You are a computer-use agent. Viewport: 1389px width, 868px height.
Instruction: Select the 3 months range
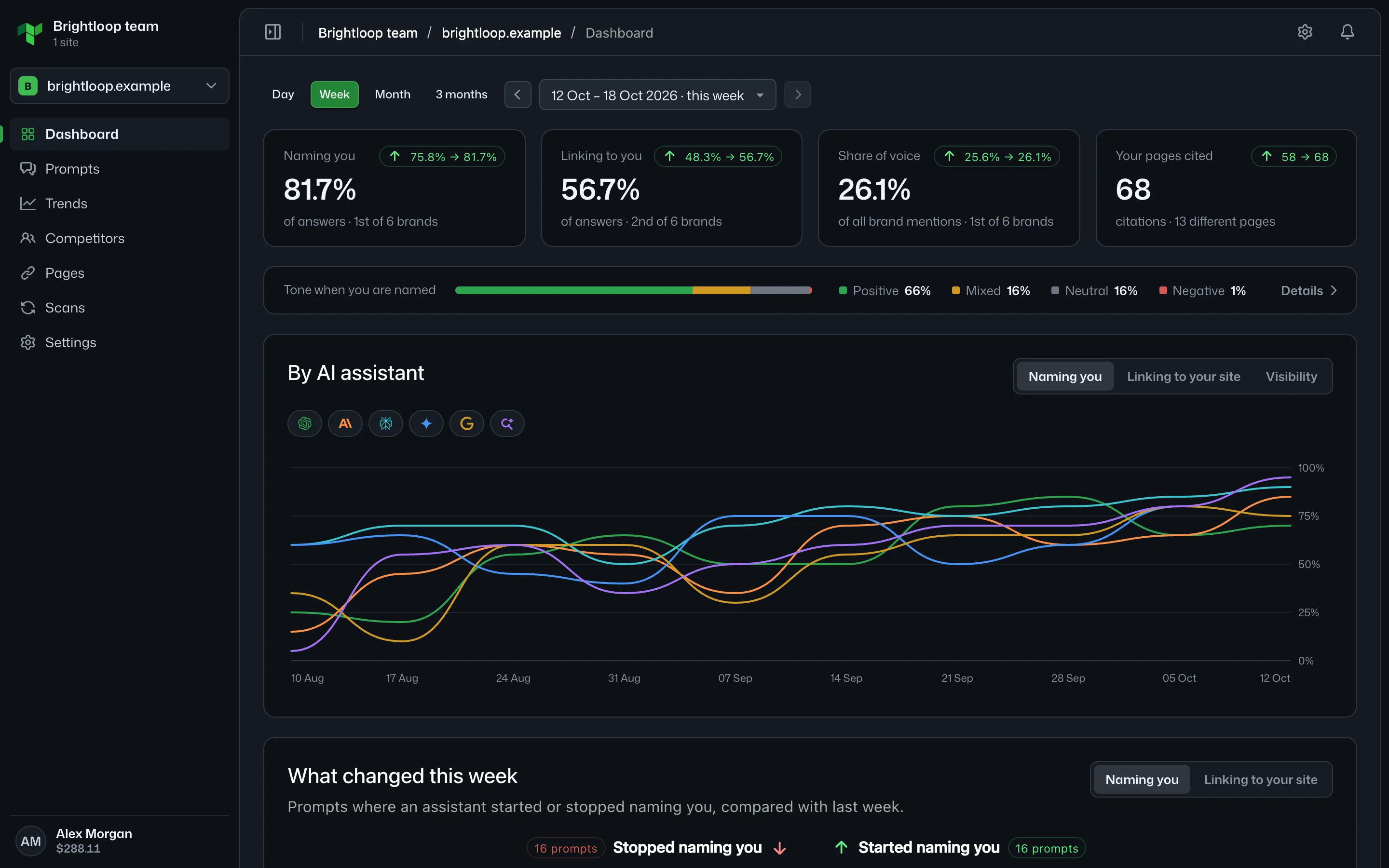pos(462,95)
